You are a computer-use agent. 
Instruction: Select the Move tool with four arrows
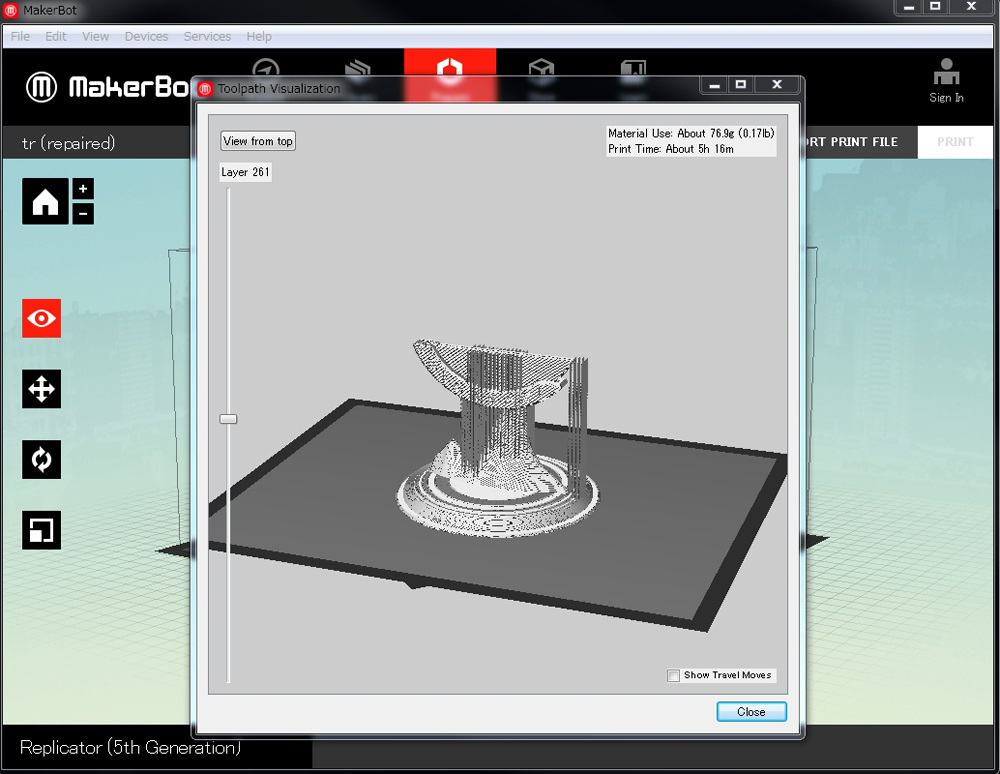[x=41, y=389]
